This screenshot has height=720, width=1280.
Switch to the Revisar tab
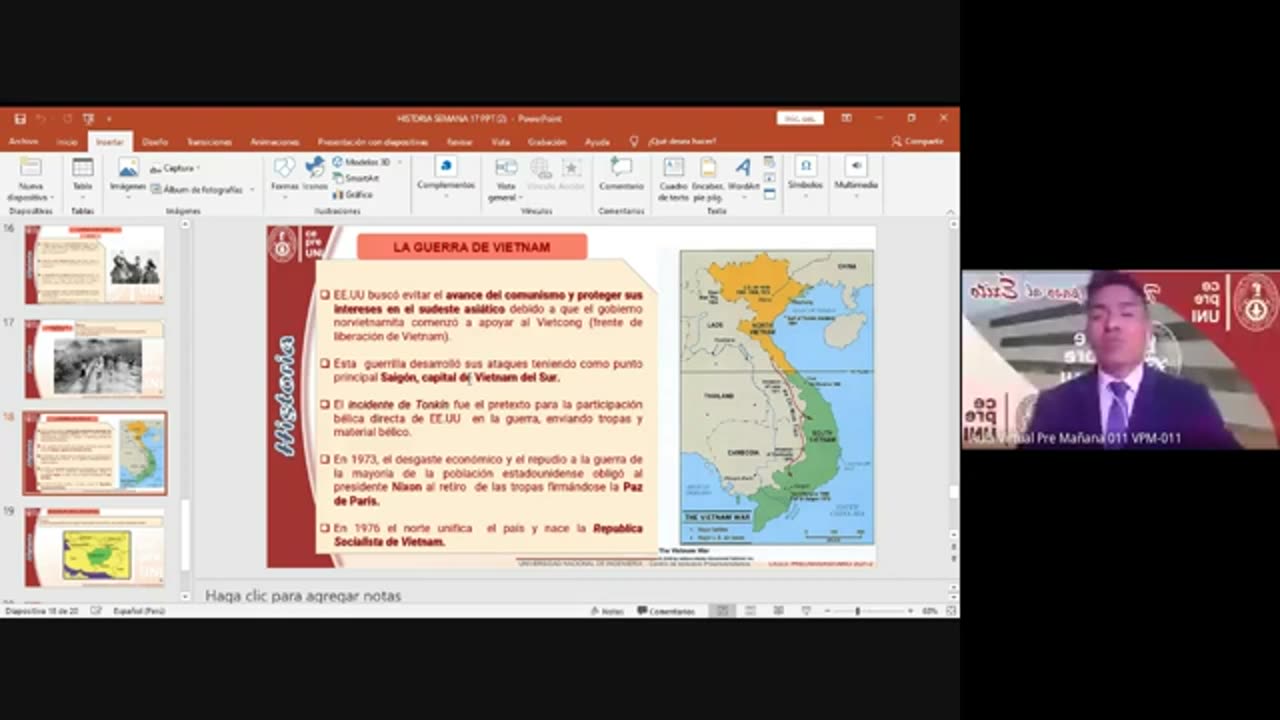459,142
